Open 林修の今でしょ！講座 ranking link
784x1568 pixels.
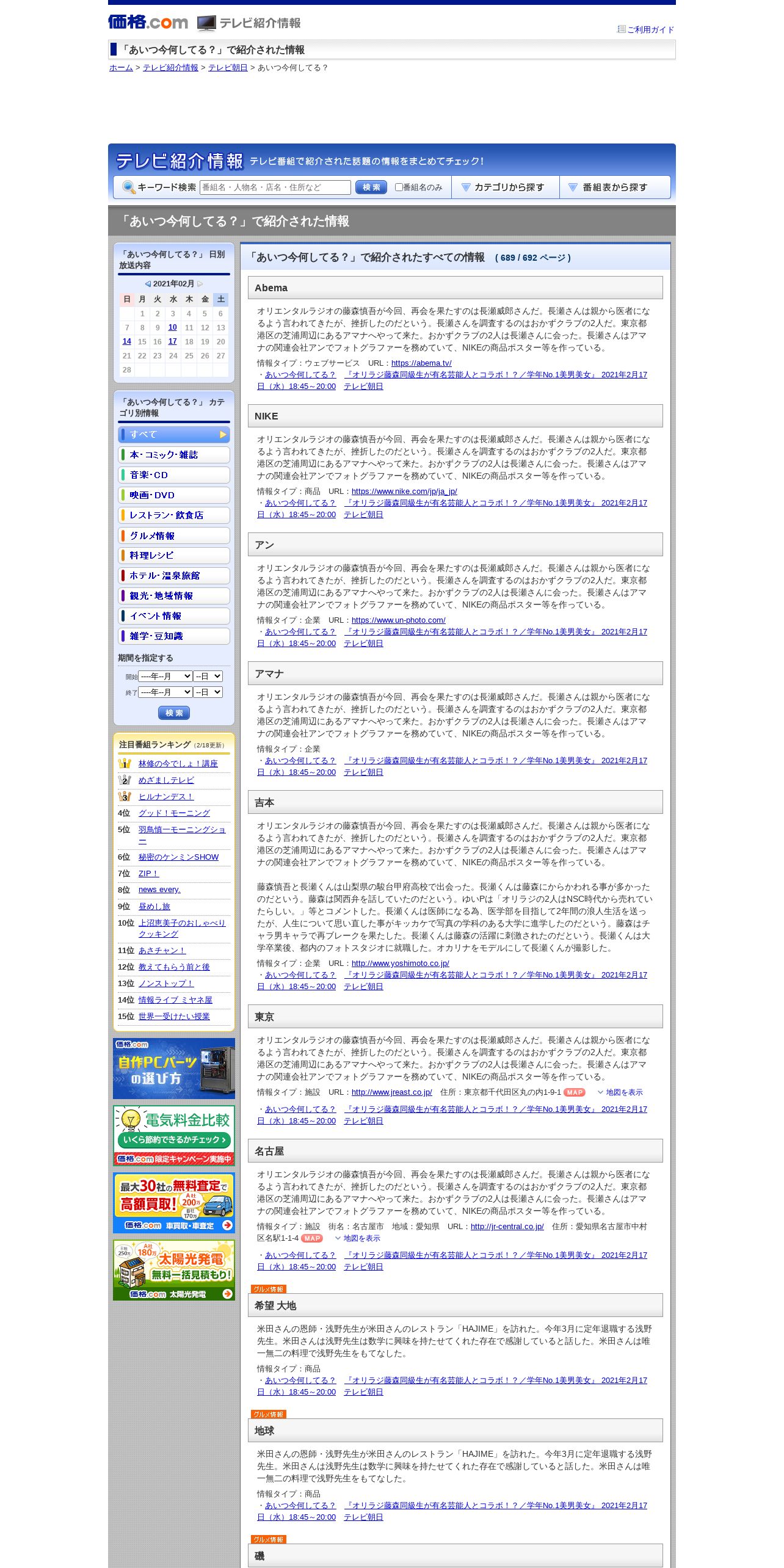point(178,763)
